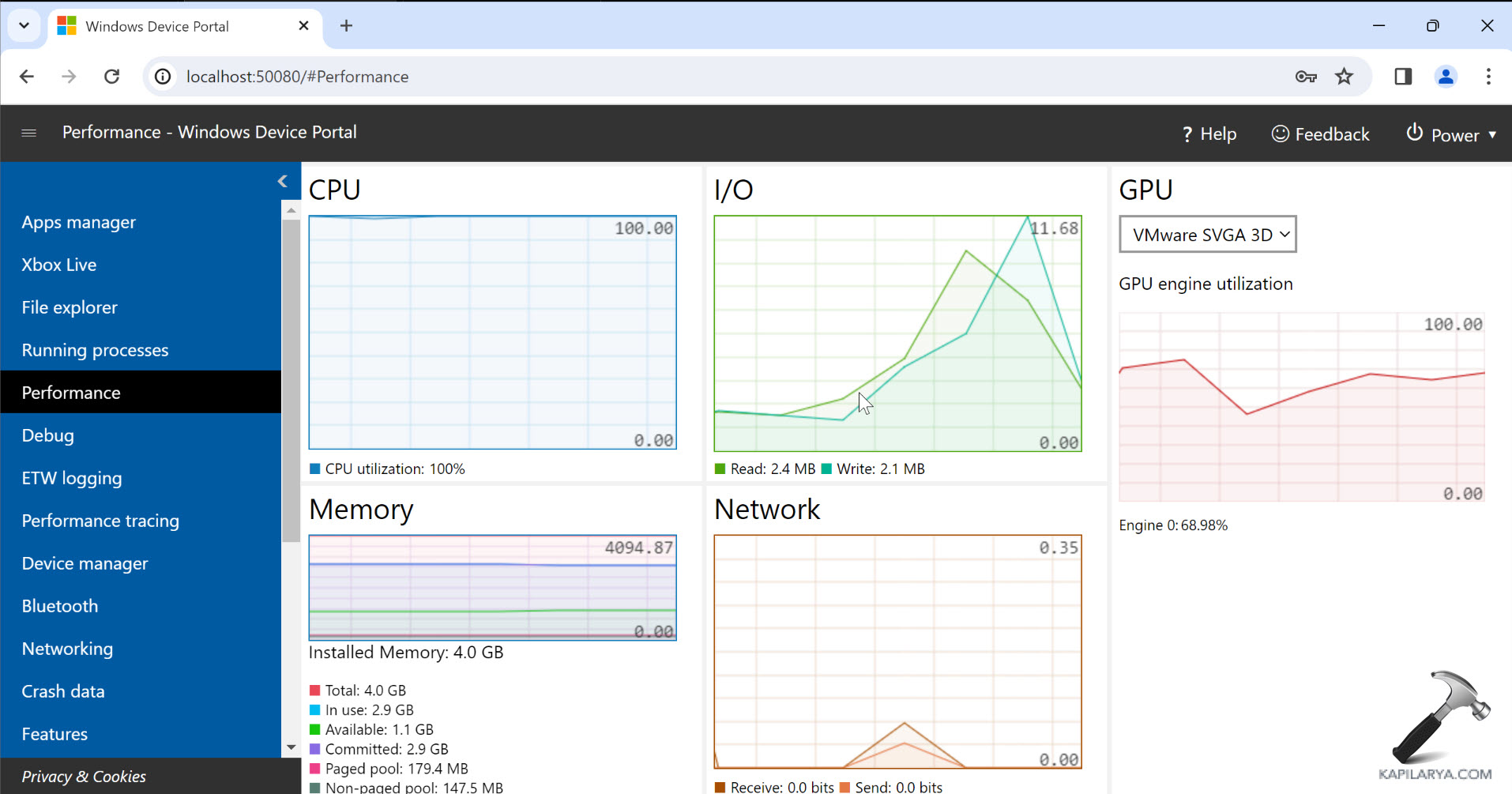Expand the Power dropdown menu
The height and width of the screenshot is (794, 1512).
(1452, 134)
